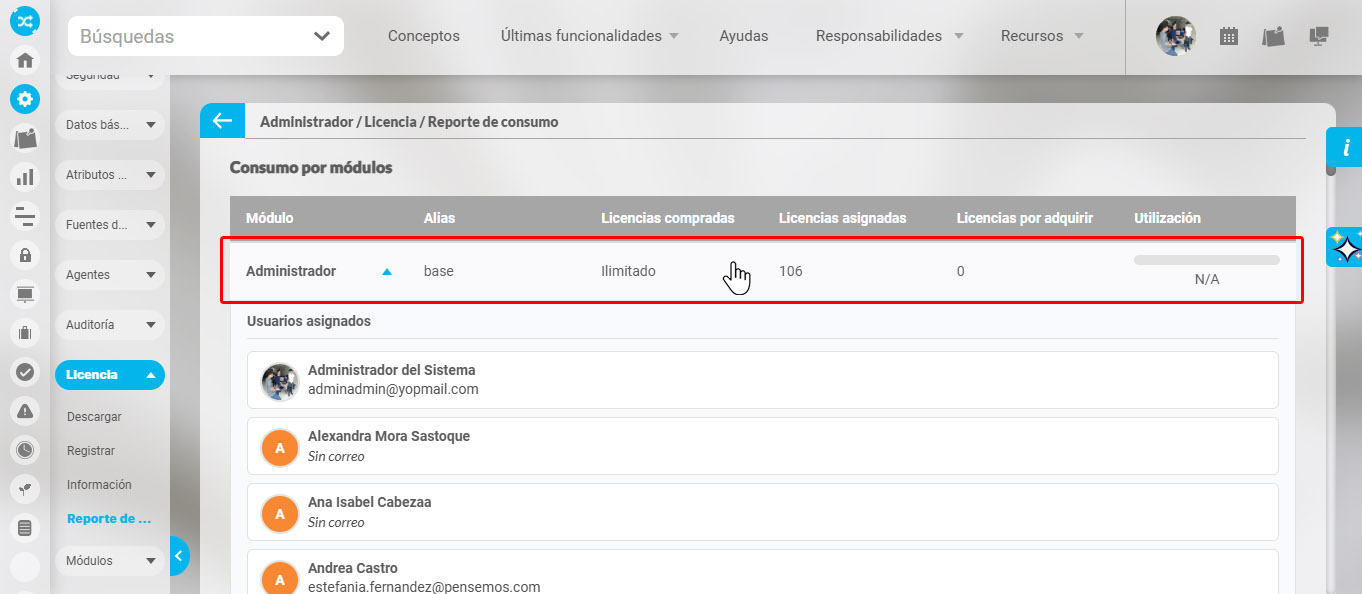Viewport: 1362px width, 594px height.
Task: Collapse the left panel with the chevron toggle
Action: pos(179,555)
